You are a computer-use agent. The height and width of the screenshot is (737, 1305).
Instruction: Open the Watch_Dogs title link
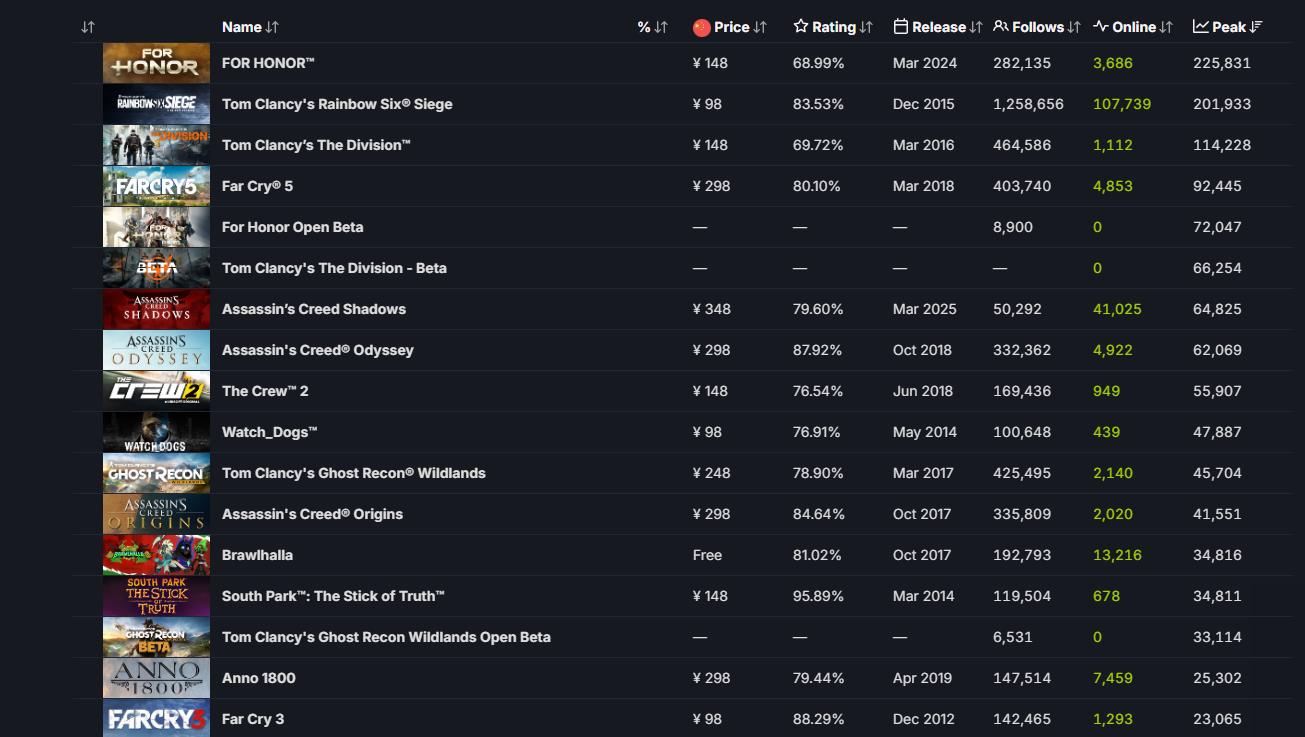tap(270, 432)
